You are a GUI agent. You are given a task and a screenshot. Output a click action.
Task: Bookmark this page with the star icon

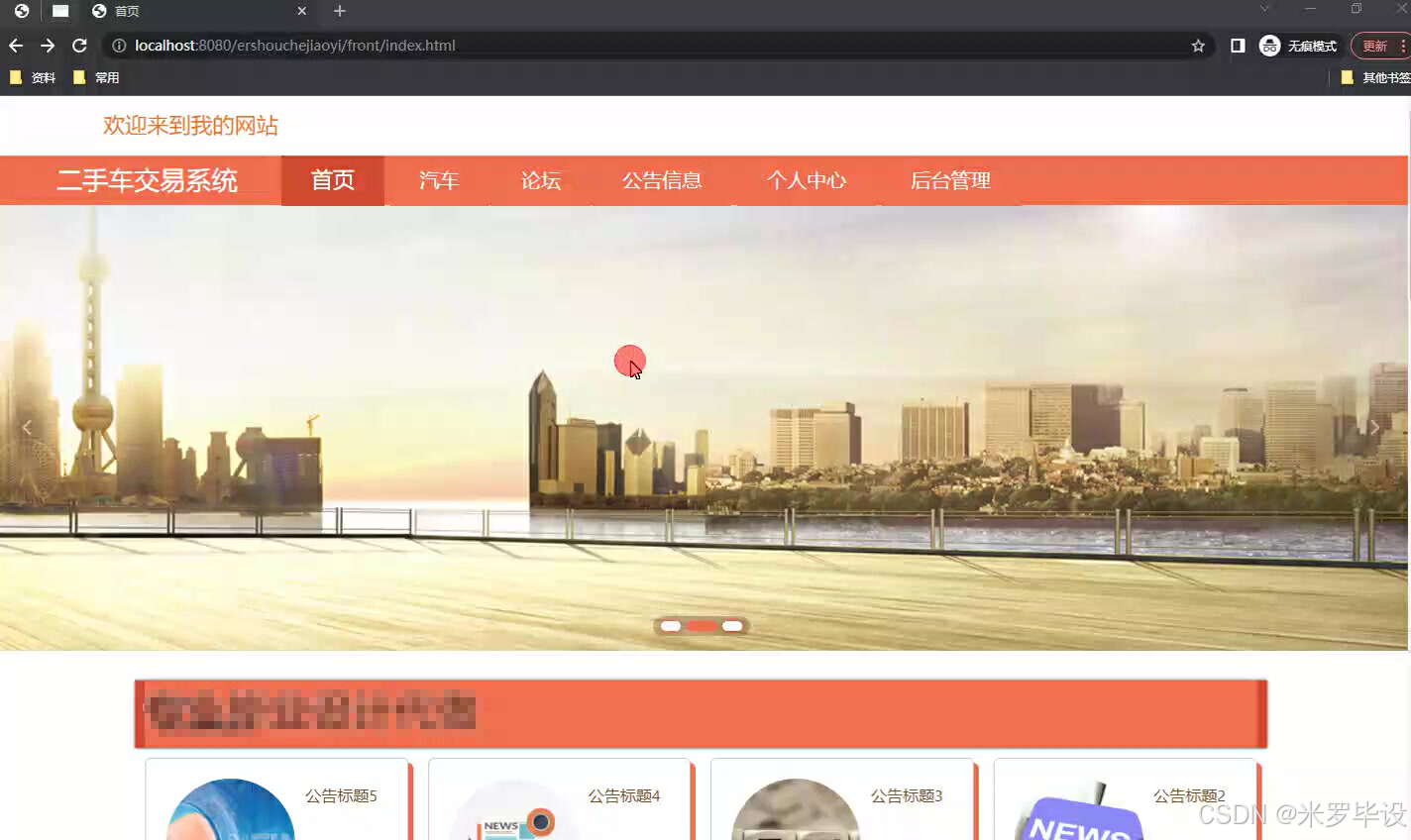point(1198,46)
